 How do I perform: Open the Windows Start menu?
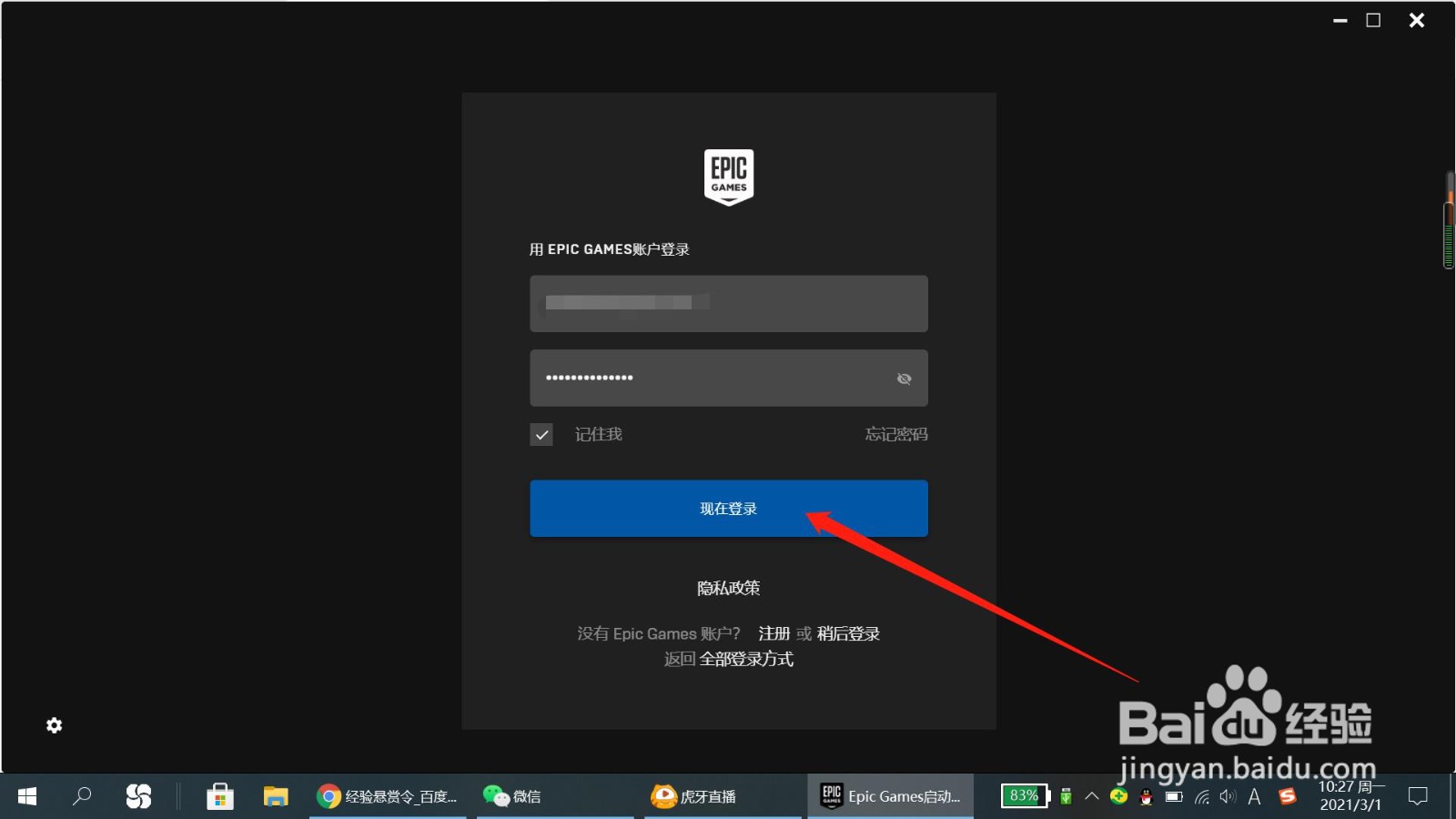27,796
